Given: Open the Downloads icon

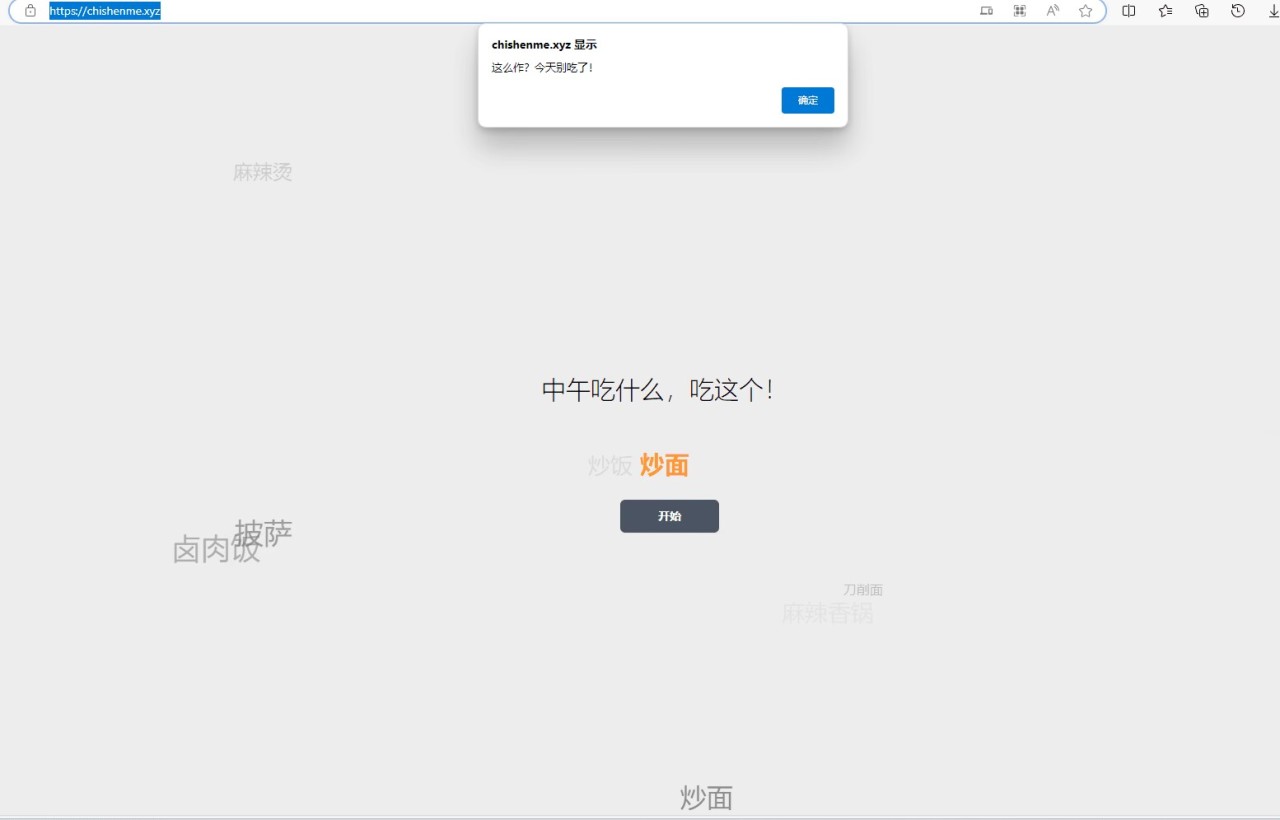Looking at the screenshot, I should pyautogui.click(x=1272, y=11).
